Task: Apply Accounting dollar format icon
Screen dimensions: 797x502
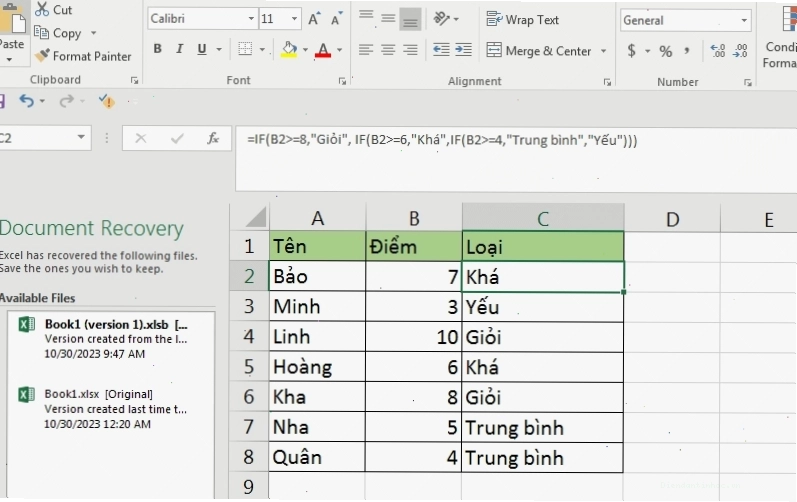Action: point(631,50)
